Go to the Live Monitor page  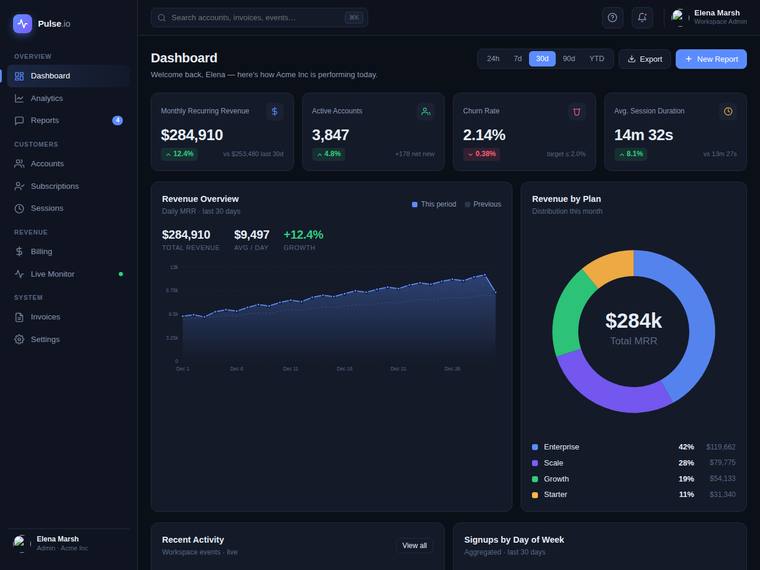pos(69,274)
